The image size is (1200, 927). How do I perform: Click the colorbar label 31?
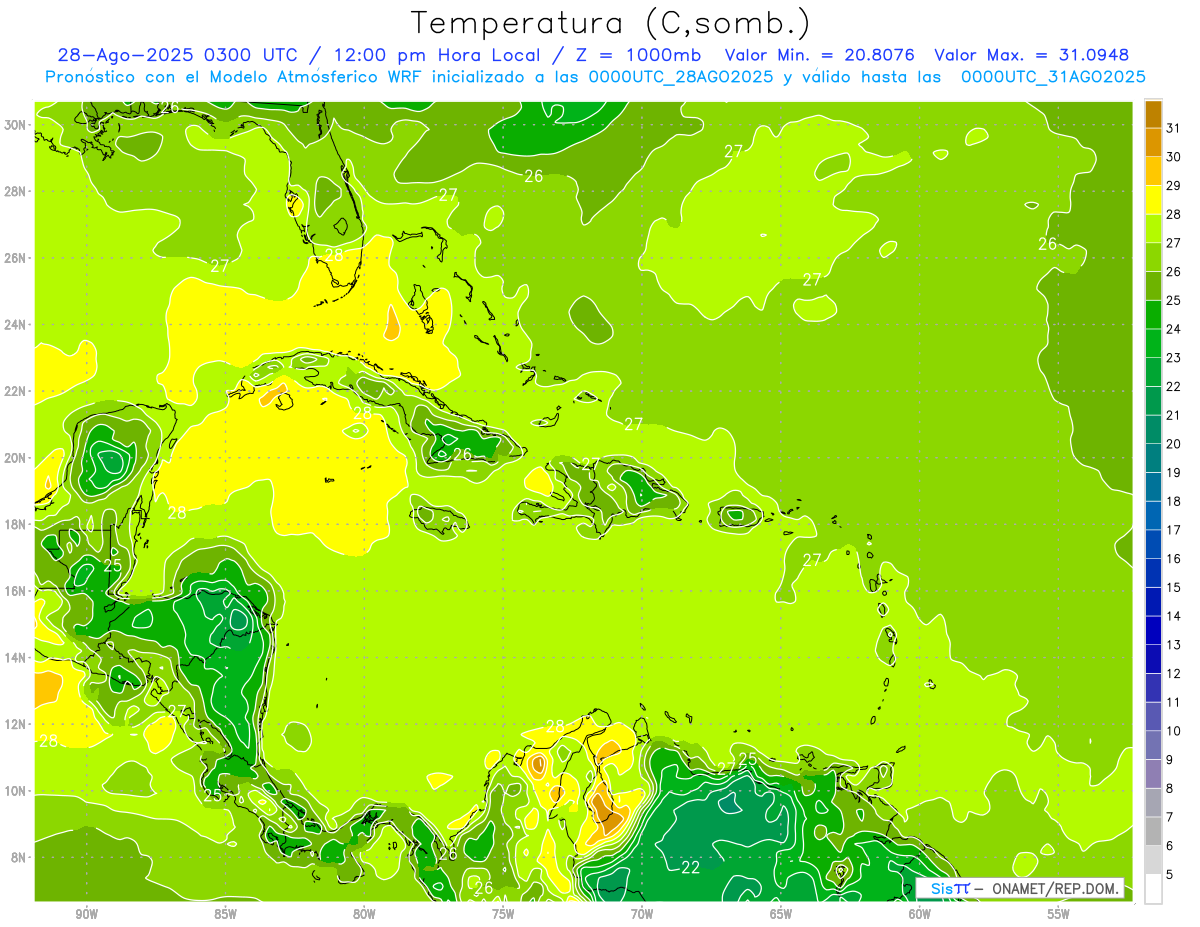coord(1174,128)
